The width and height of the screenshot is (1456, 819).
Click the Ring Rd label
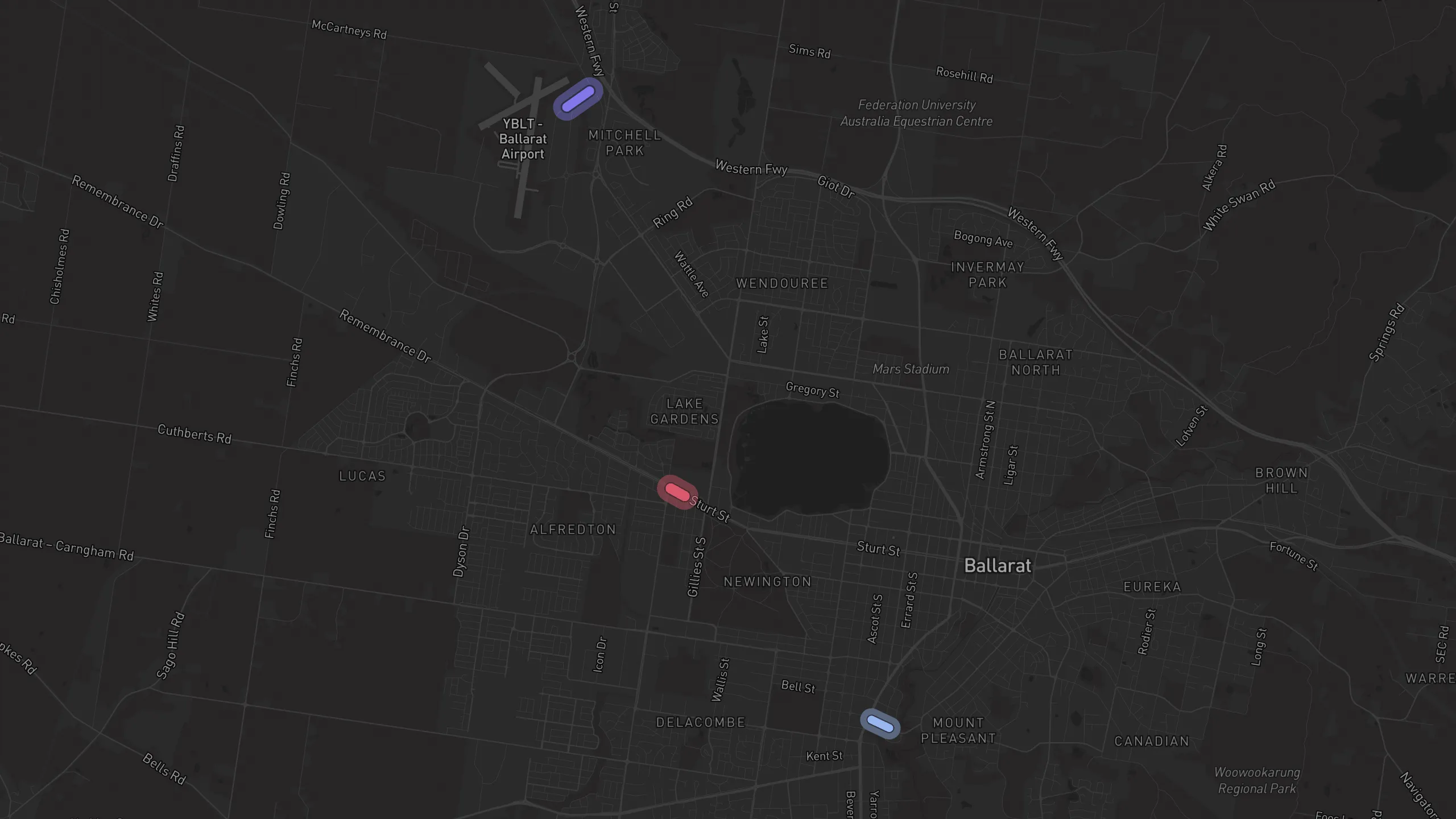tap(672, 212)
